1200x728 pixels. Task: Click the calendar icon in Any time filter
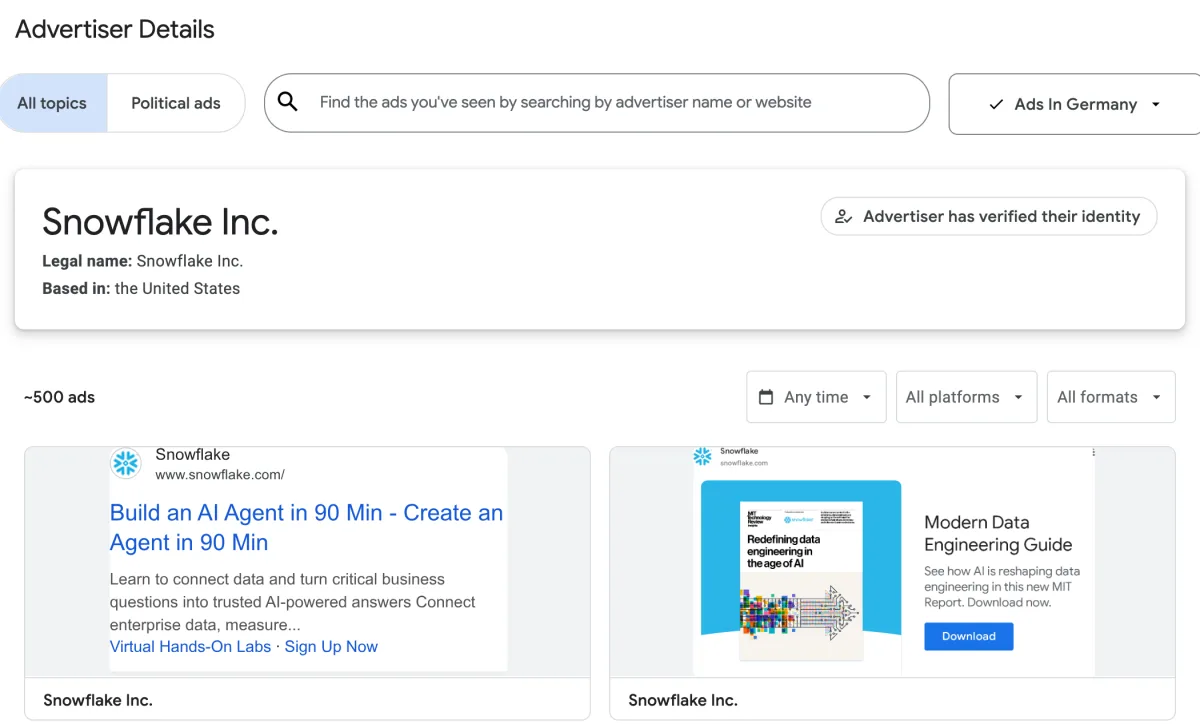(766, 397)
